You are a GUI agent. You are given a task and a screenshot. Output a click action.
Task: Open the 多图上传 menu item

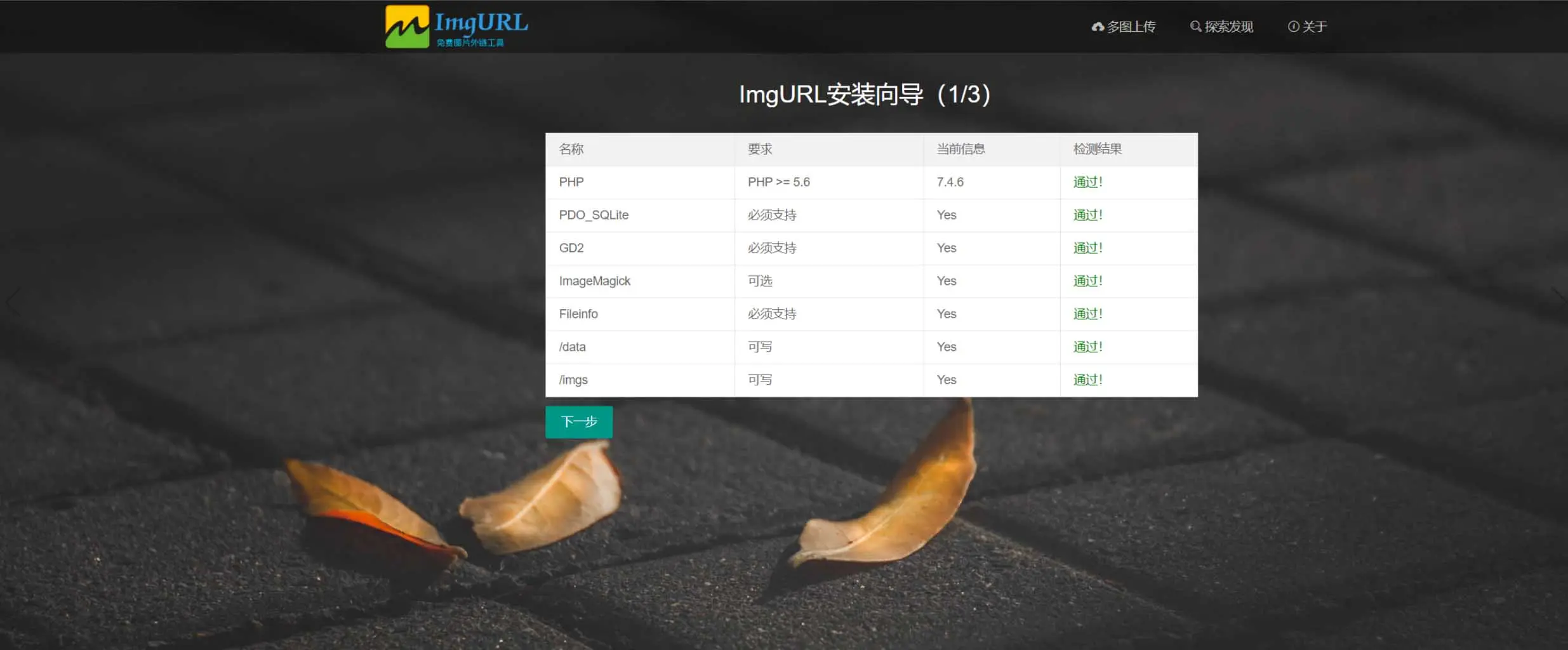click(1131, 27)
